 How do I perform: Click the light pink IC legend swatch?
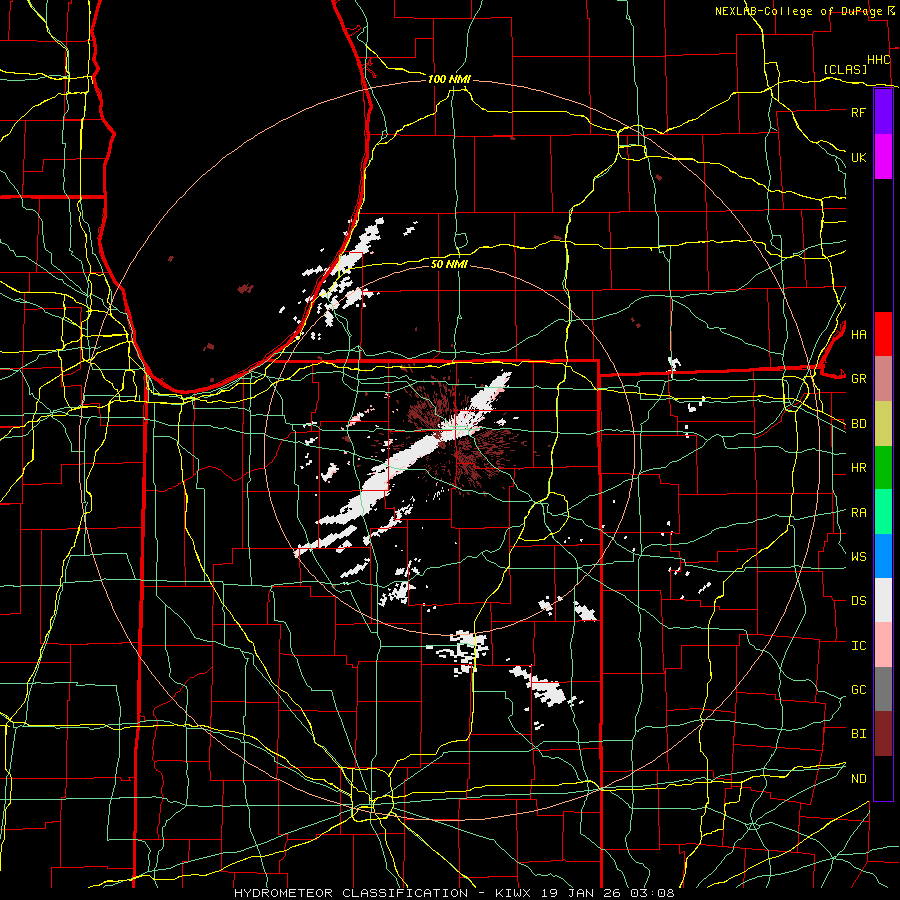pyautogui.click(x=883, y=645)
